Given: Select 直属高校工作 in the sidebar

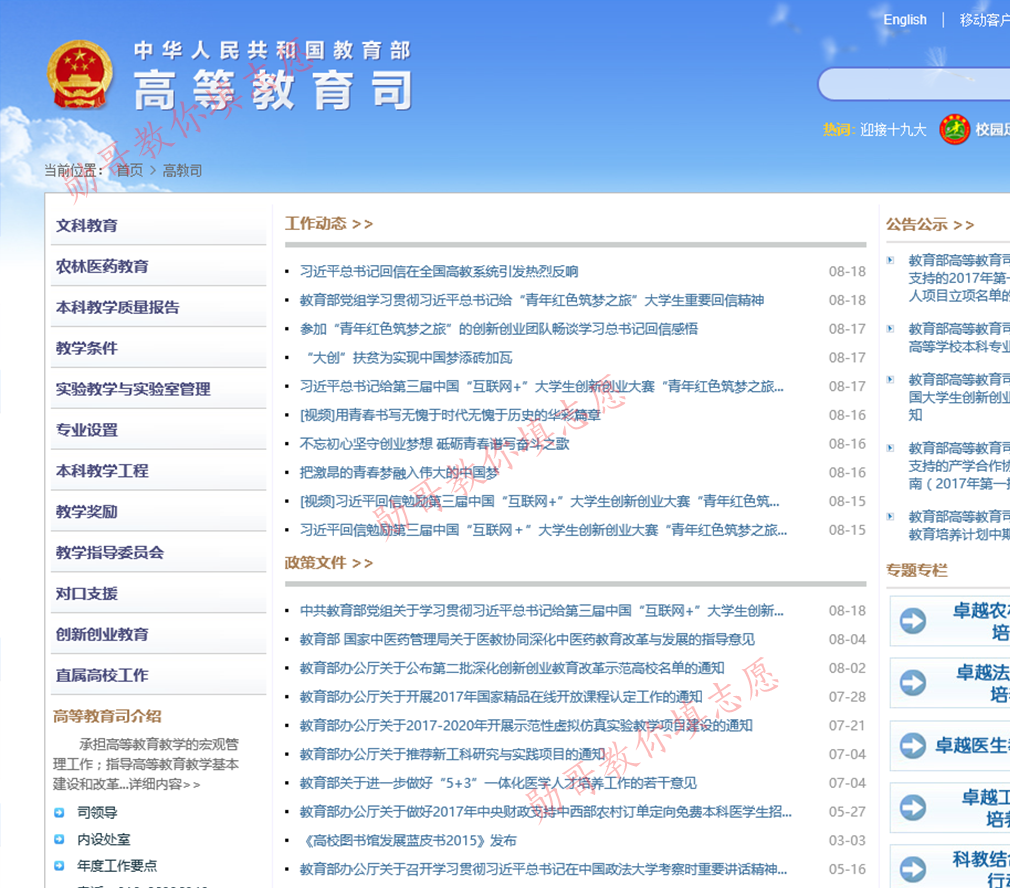Looking at the screenshot, I should click(x=102, y=675).
